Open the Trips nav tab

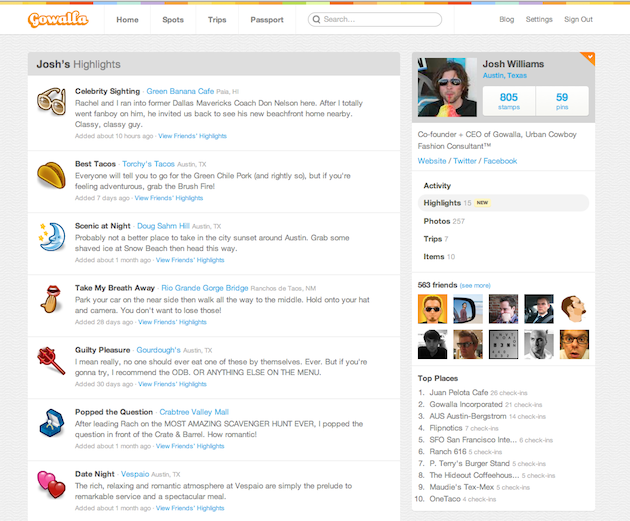click(217, 20)
